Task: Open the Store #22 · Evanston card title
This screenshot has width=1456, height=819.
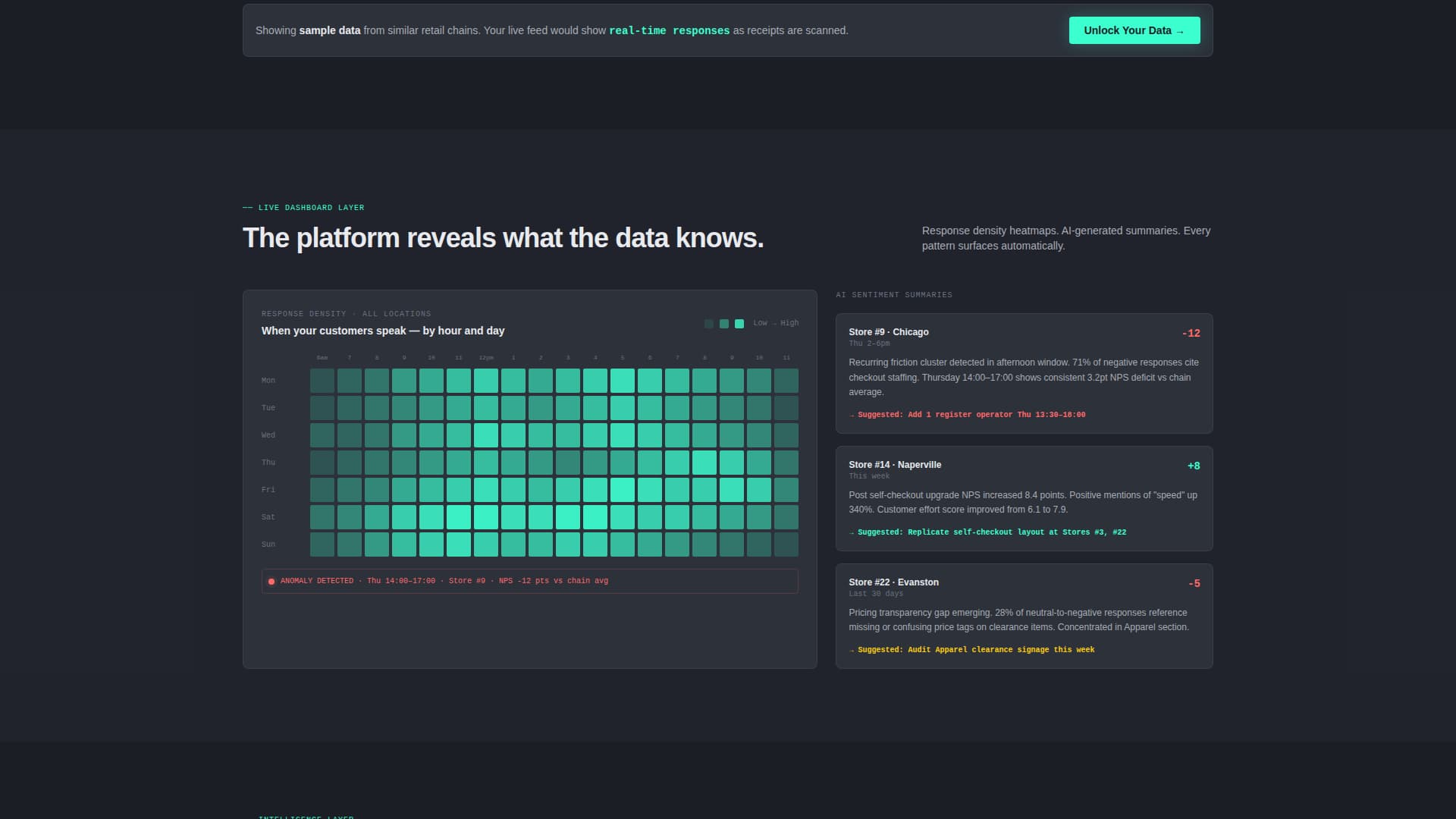Action: [x=893, y=582]
